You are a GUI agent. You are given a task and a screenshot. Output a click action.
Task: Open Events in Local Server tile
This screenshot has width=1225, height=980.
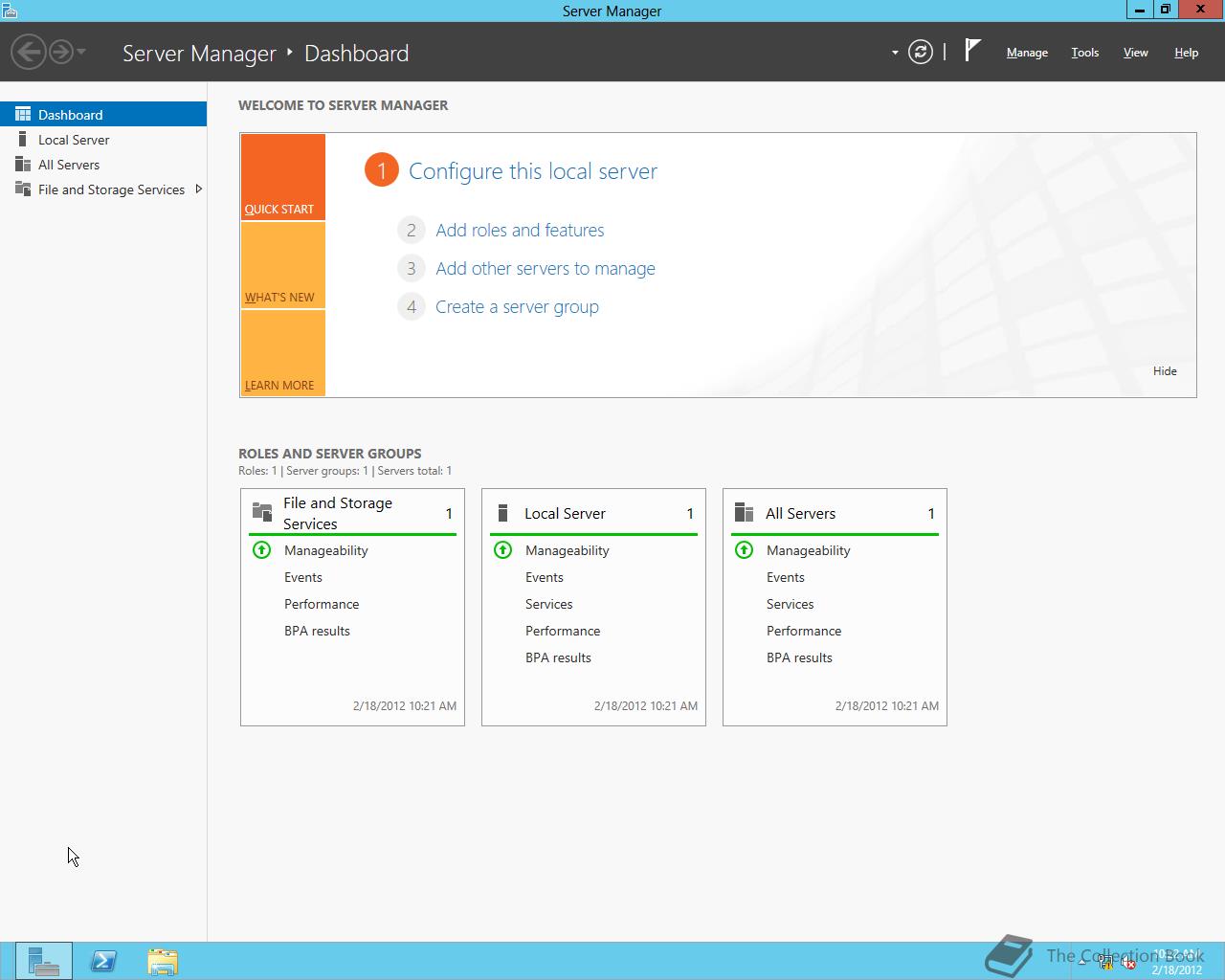point(545,577)
